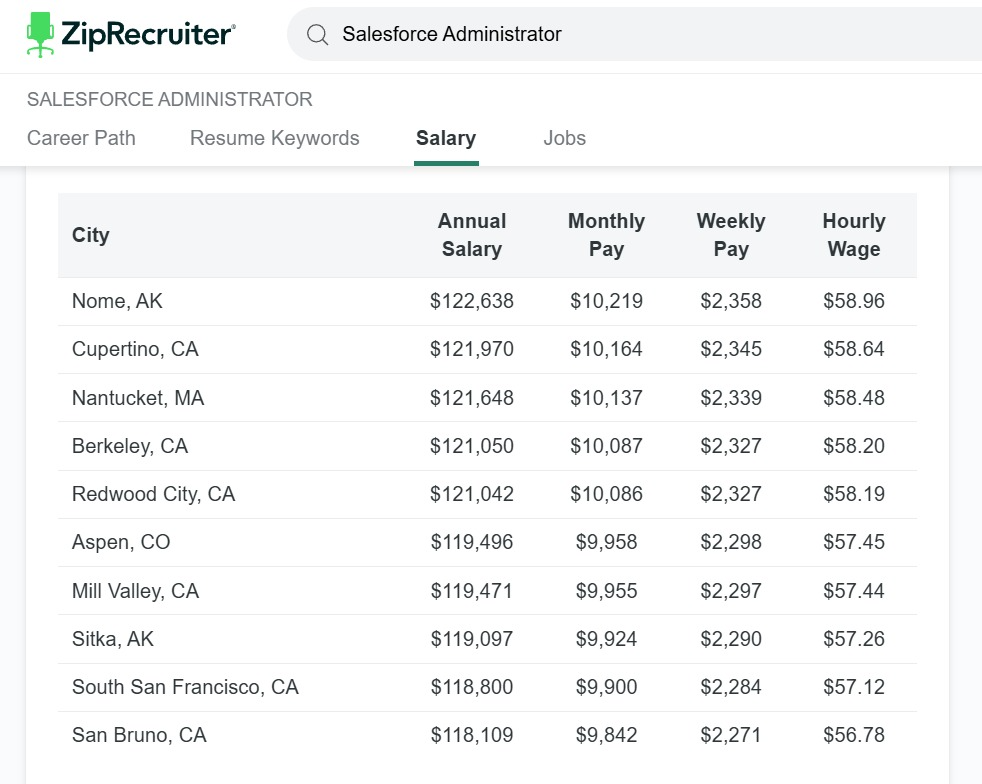Select the South San Francisco, CA cell

185,687
